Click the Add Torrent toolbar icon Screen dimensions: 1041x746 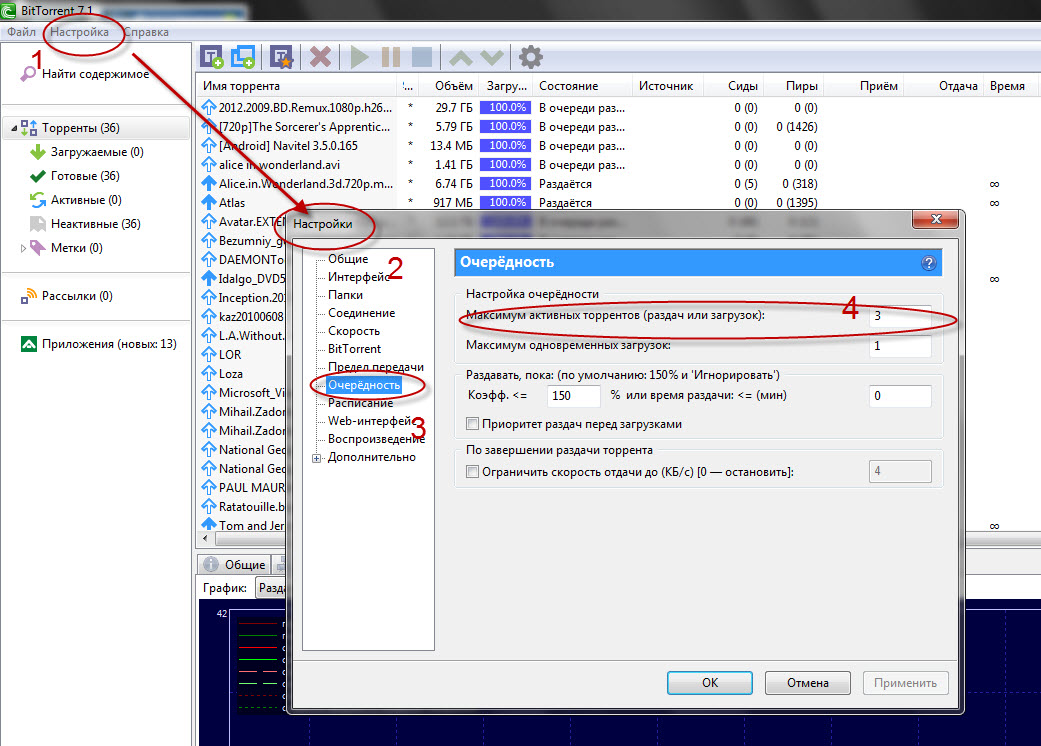pos(212,57)
